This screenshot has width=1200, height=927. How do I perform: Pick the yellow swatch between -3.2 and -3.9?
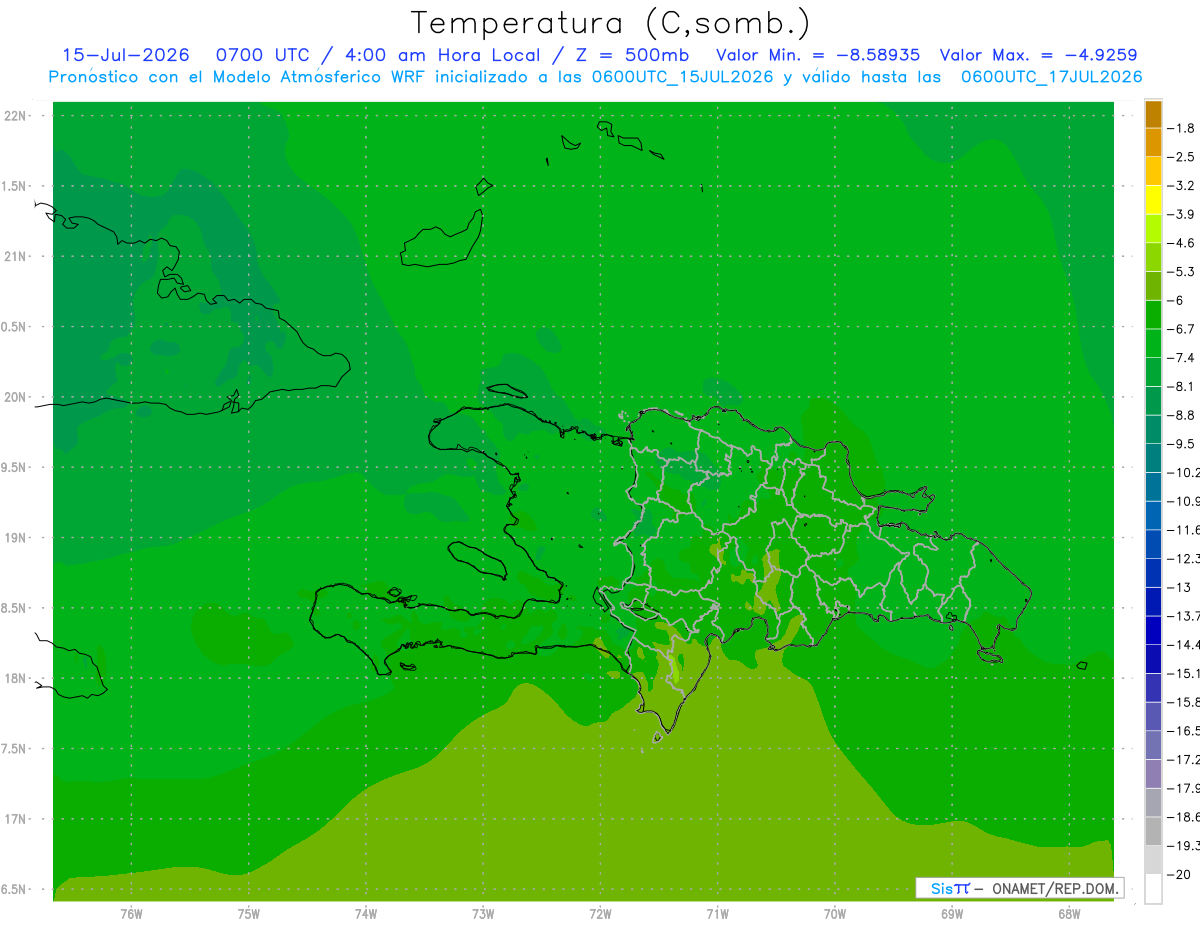pyautogui.click(x=1153, y=200)
